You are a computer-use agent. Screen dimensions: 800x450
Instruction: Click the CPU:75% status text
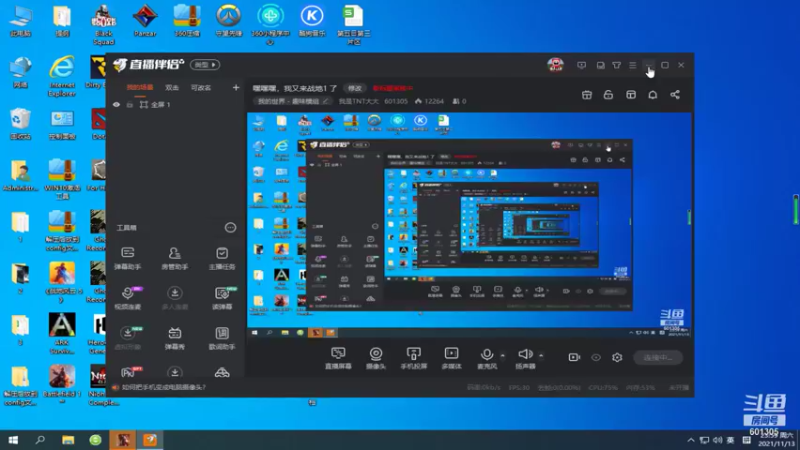click(603, 388)
